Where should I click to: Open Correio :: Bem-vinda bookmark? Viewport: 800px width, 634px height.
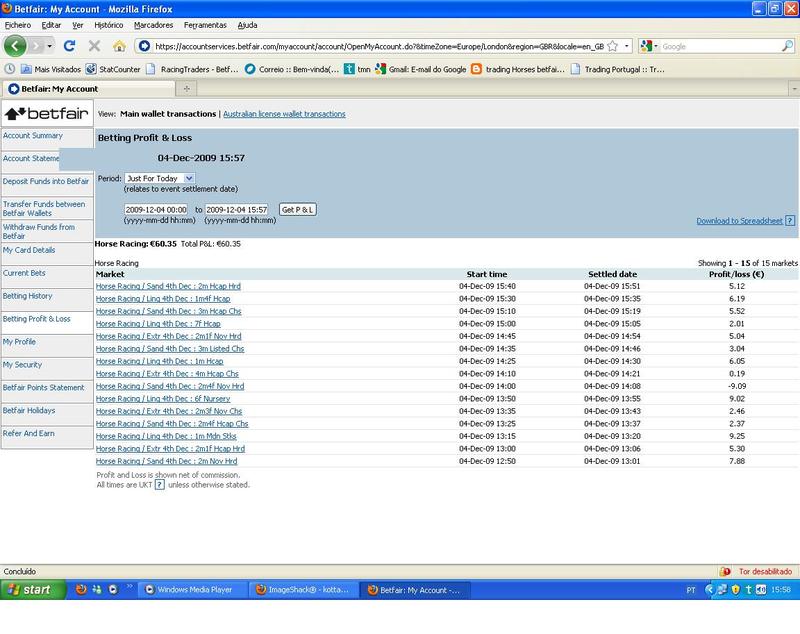pos(292,69)
